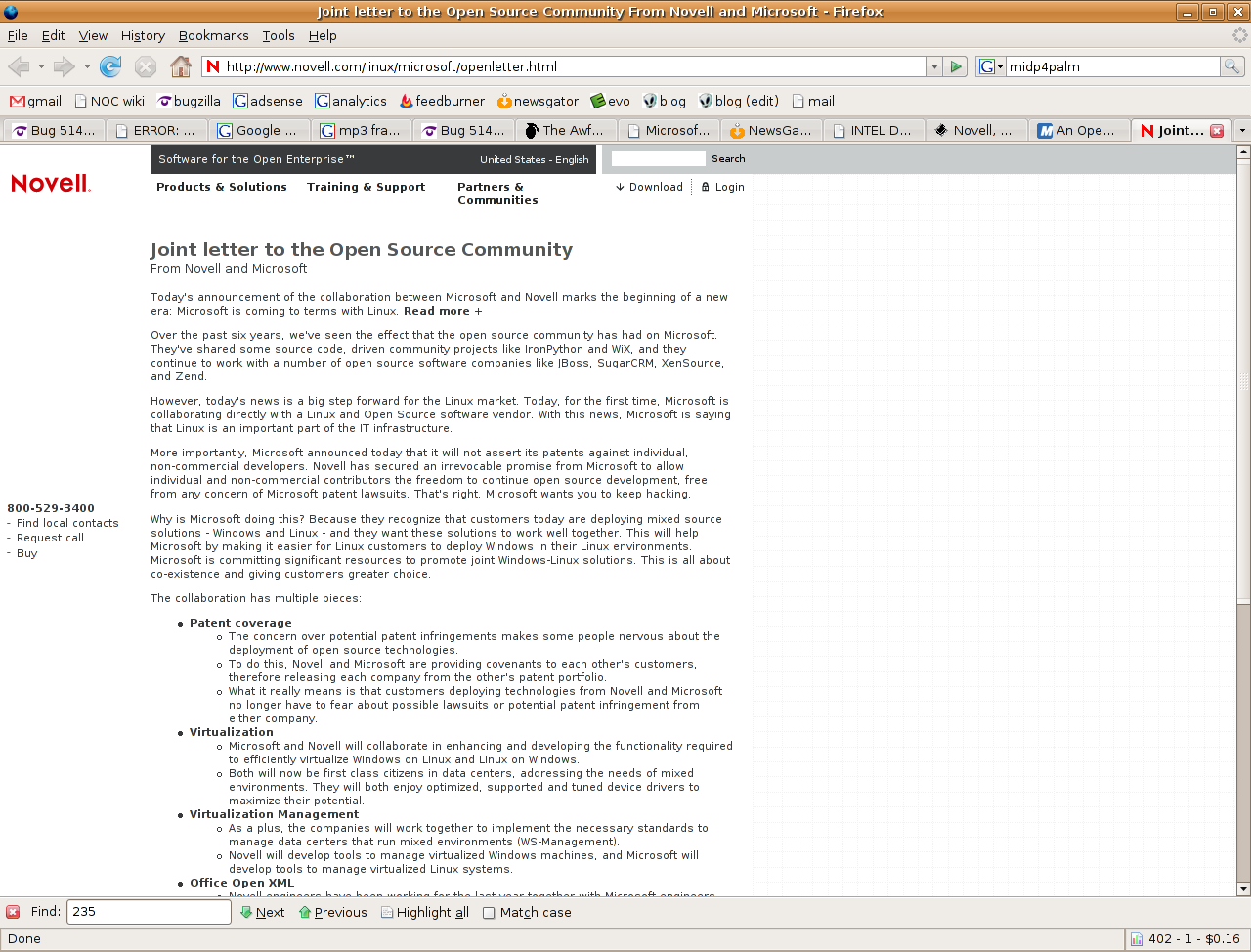
Task: Go to the Home page icon
Action: 181,66
